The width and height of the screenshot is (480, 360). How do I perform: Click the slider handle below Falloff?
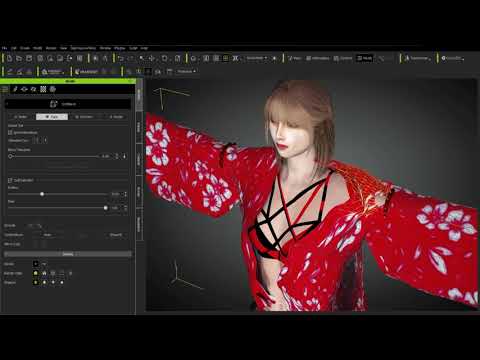point(106,208)
